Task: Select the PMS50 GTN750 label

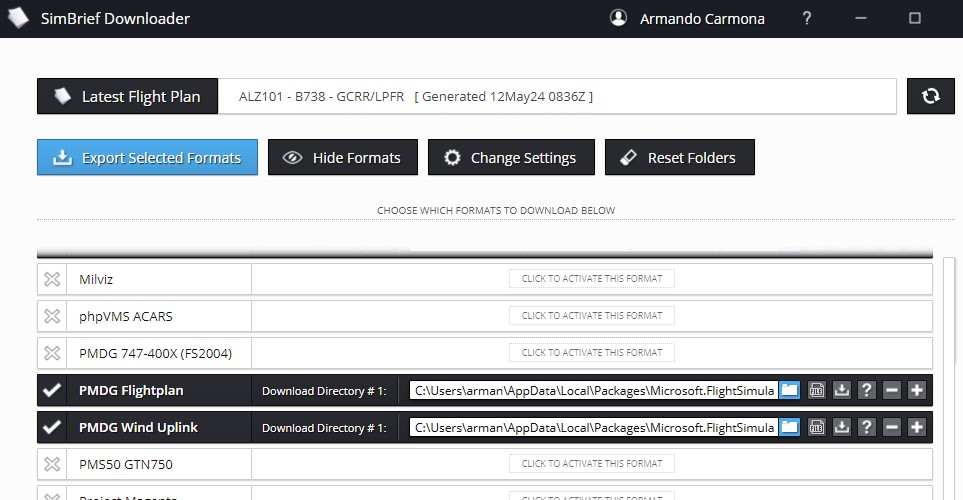Action: coord(126,464)
